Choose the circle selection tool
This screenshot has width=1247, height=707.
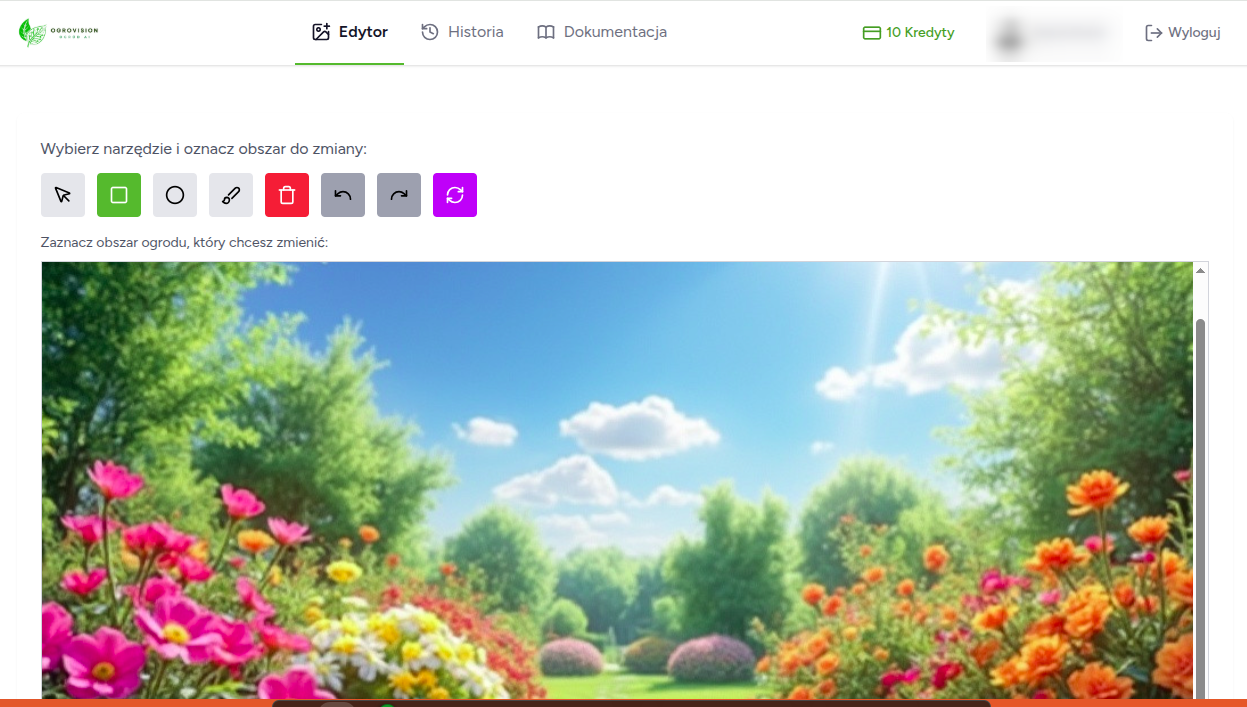pos(175,195)
